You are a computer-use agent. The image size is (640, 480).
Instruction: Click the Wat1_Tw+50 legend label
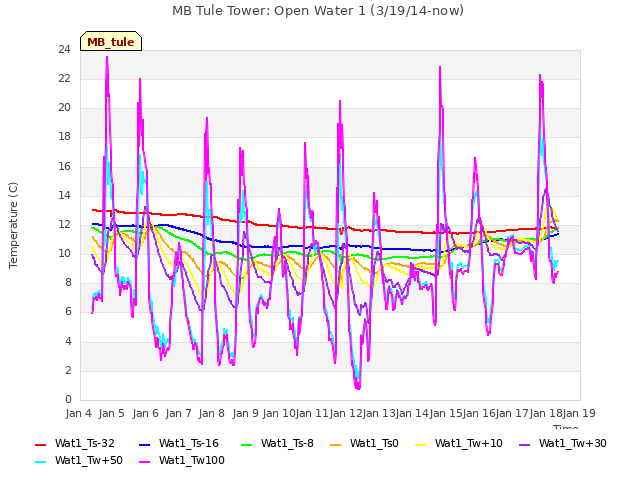[89, 460]
